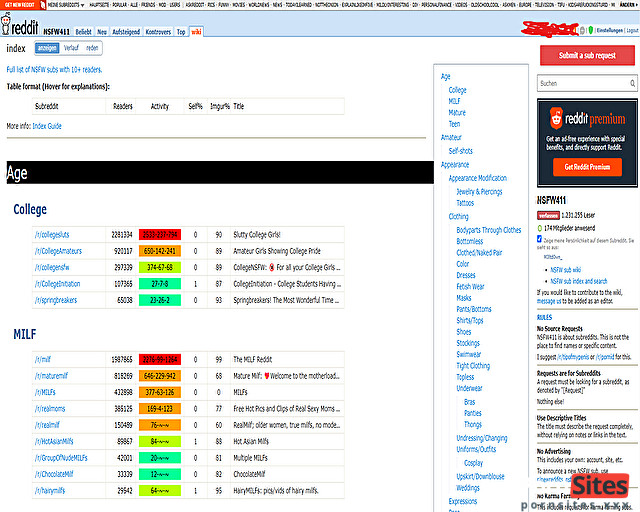The image size is (640, 512).
Task: Open Einstellungen preferences link
Action: tap(609, 30)
